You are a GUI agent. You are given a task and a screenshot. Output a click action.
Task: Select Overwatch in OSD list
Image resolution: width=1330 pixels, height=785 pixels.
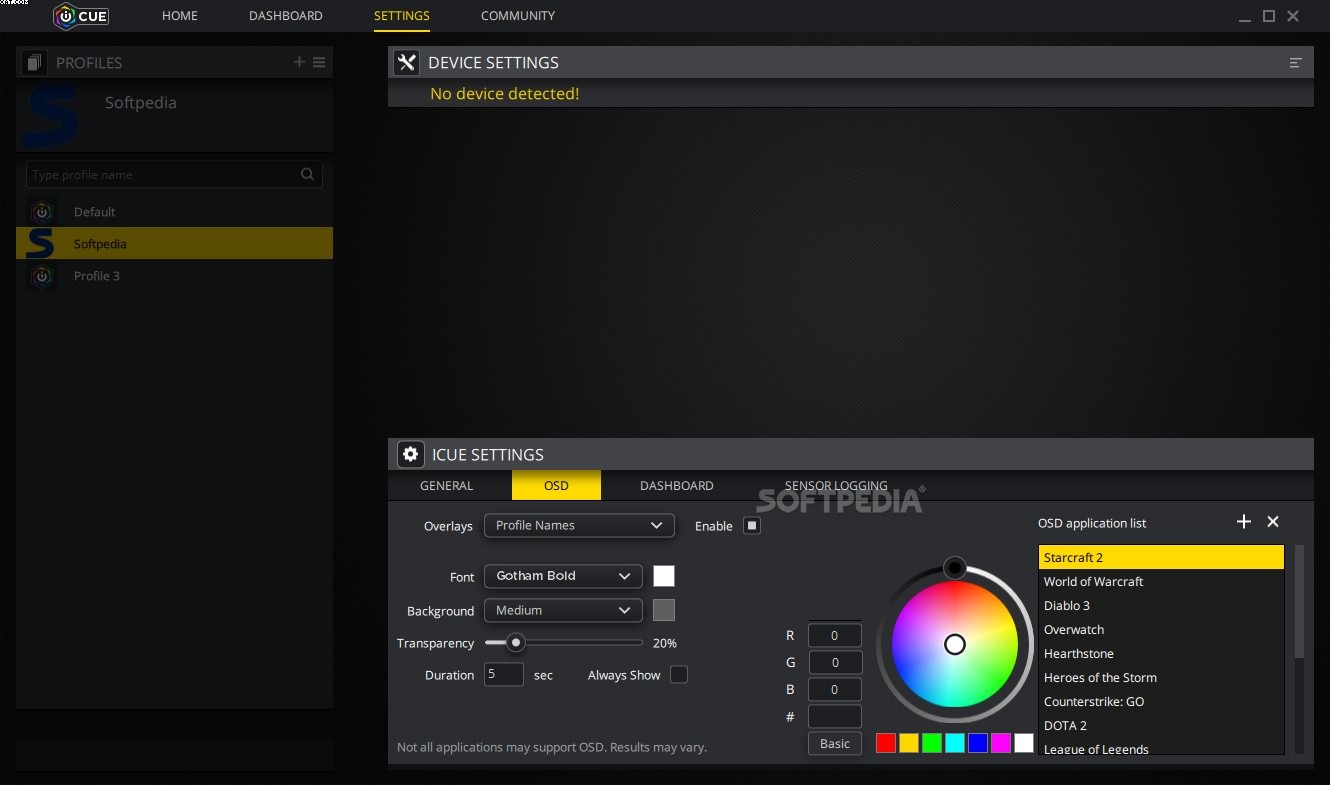coord(1161,629)
